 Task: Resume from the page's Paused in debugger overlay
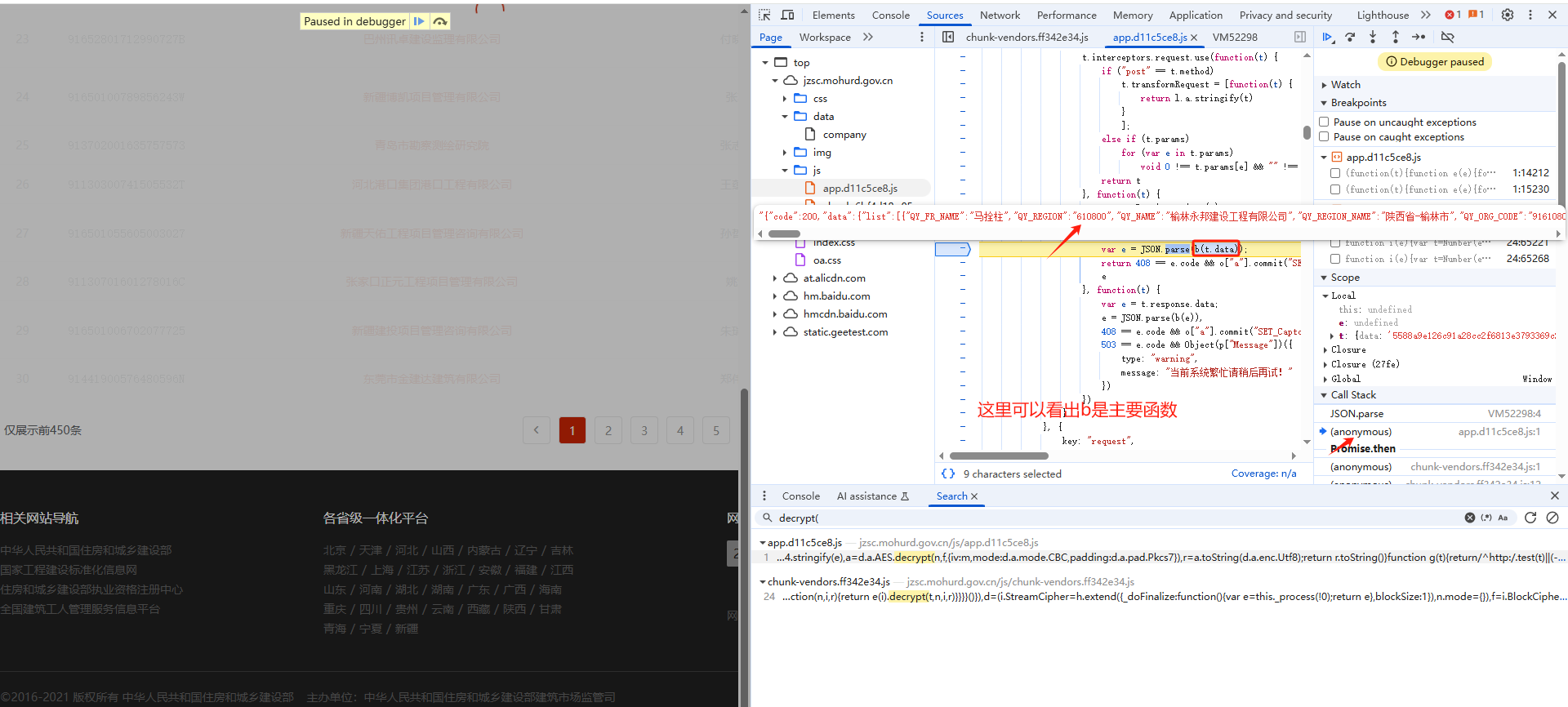click(419, 21)
